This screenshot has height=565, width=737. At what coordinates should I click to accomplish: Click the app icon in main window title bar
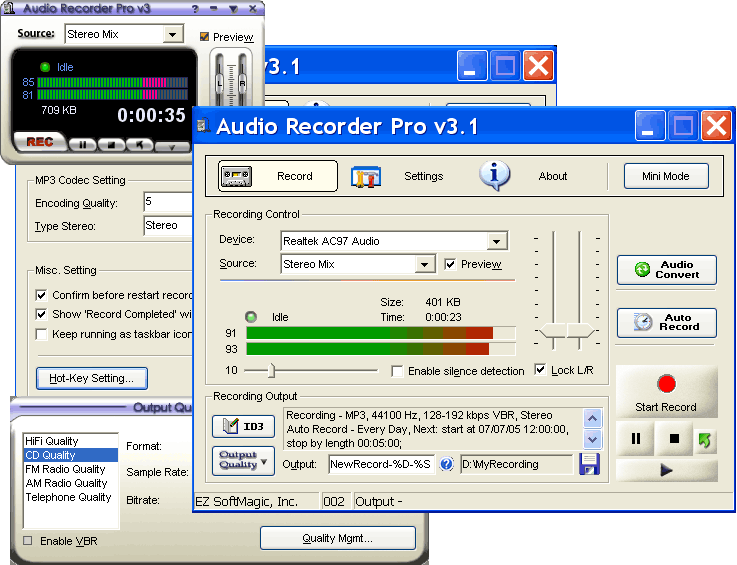[203, 126]
